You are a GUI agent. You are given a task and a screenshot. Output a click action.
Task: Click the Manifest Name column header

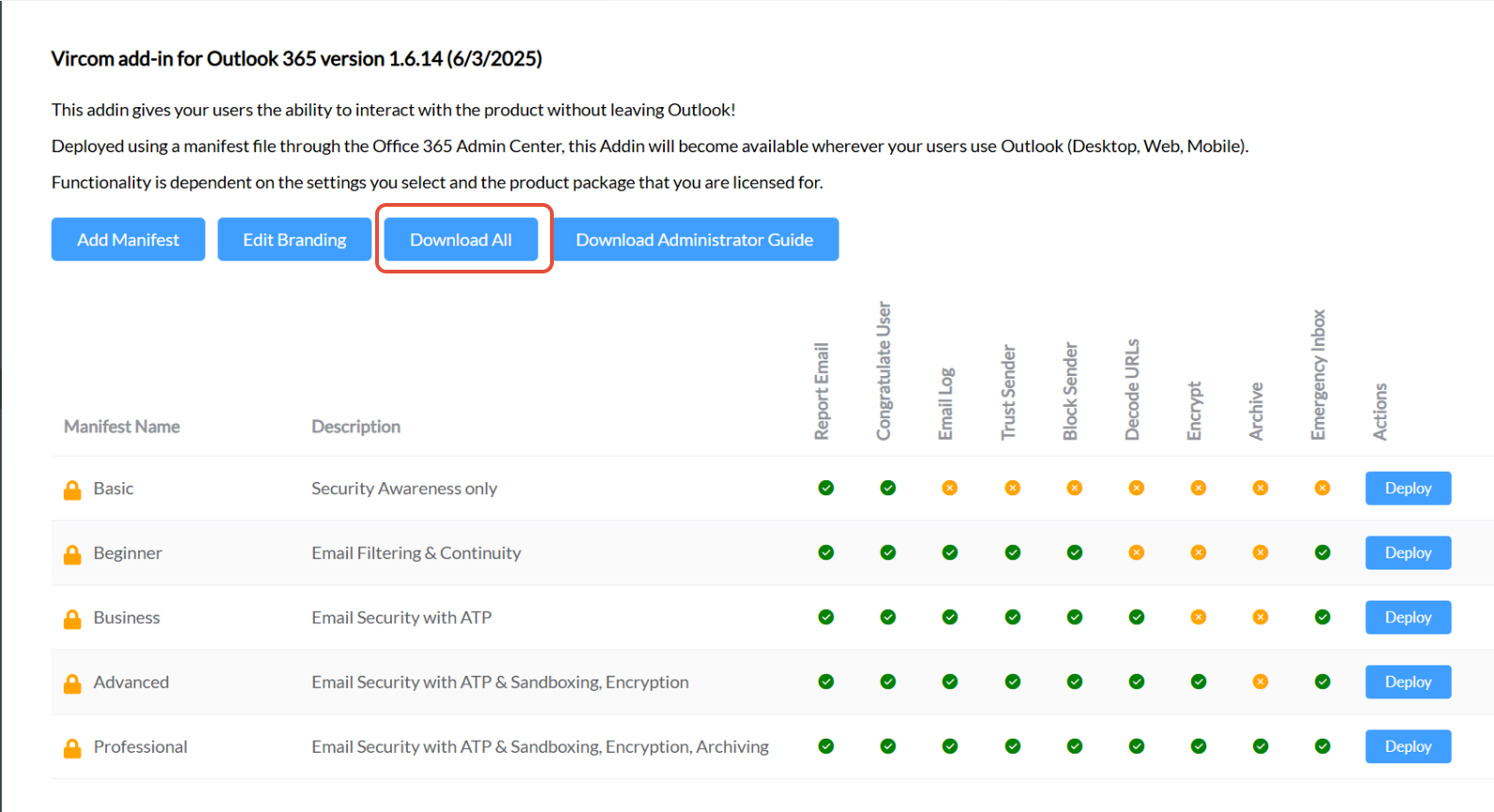(x=122, y=427)
